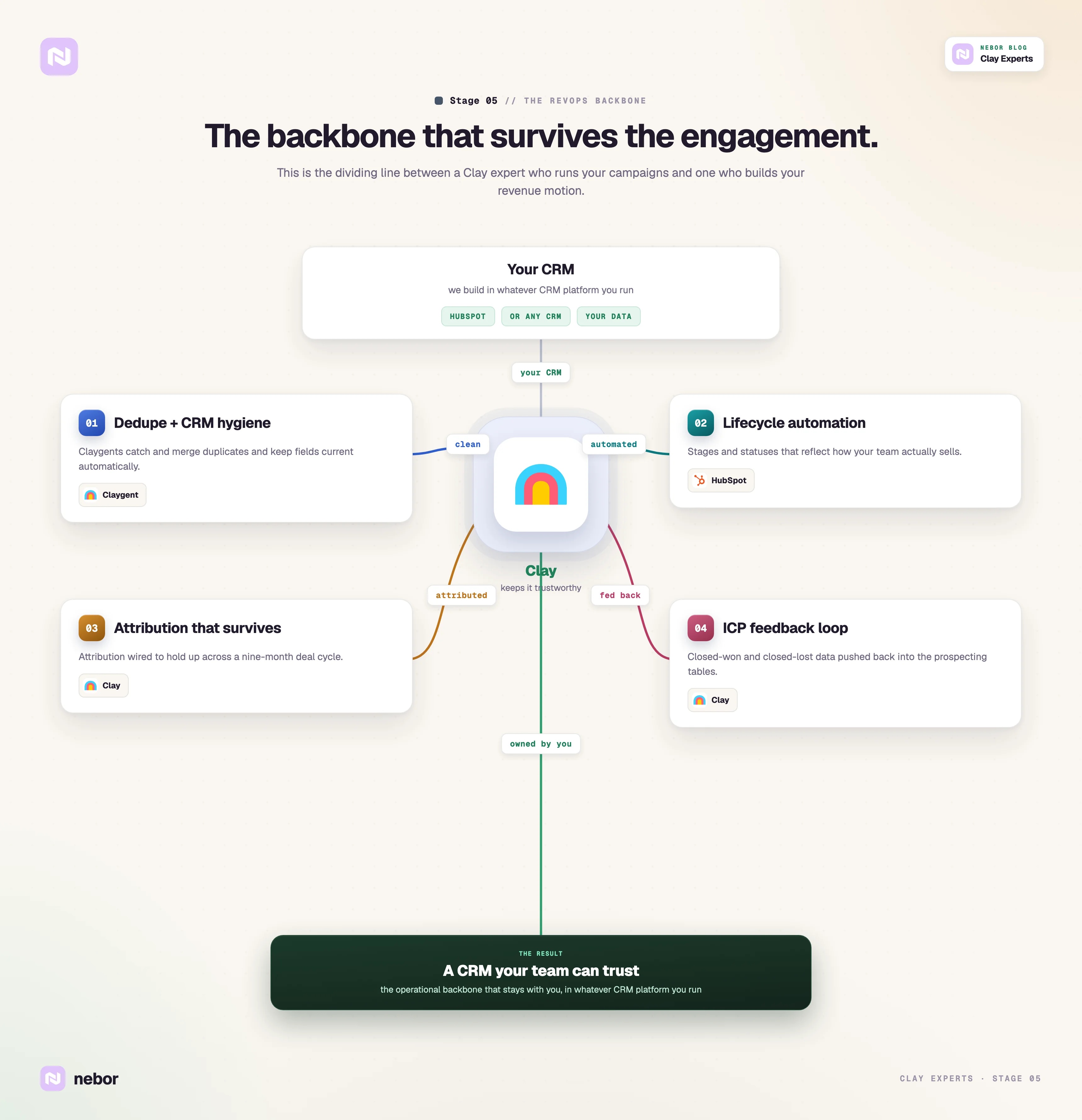The width and height of the screenshot is (1082, 1120).
Task: Click Clay rainbow icon in ICP feedback card
Action: [699, 700]
